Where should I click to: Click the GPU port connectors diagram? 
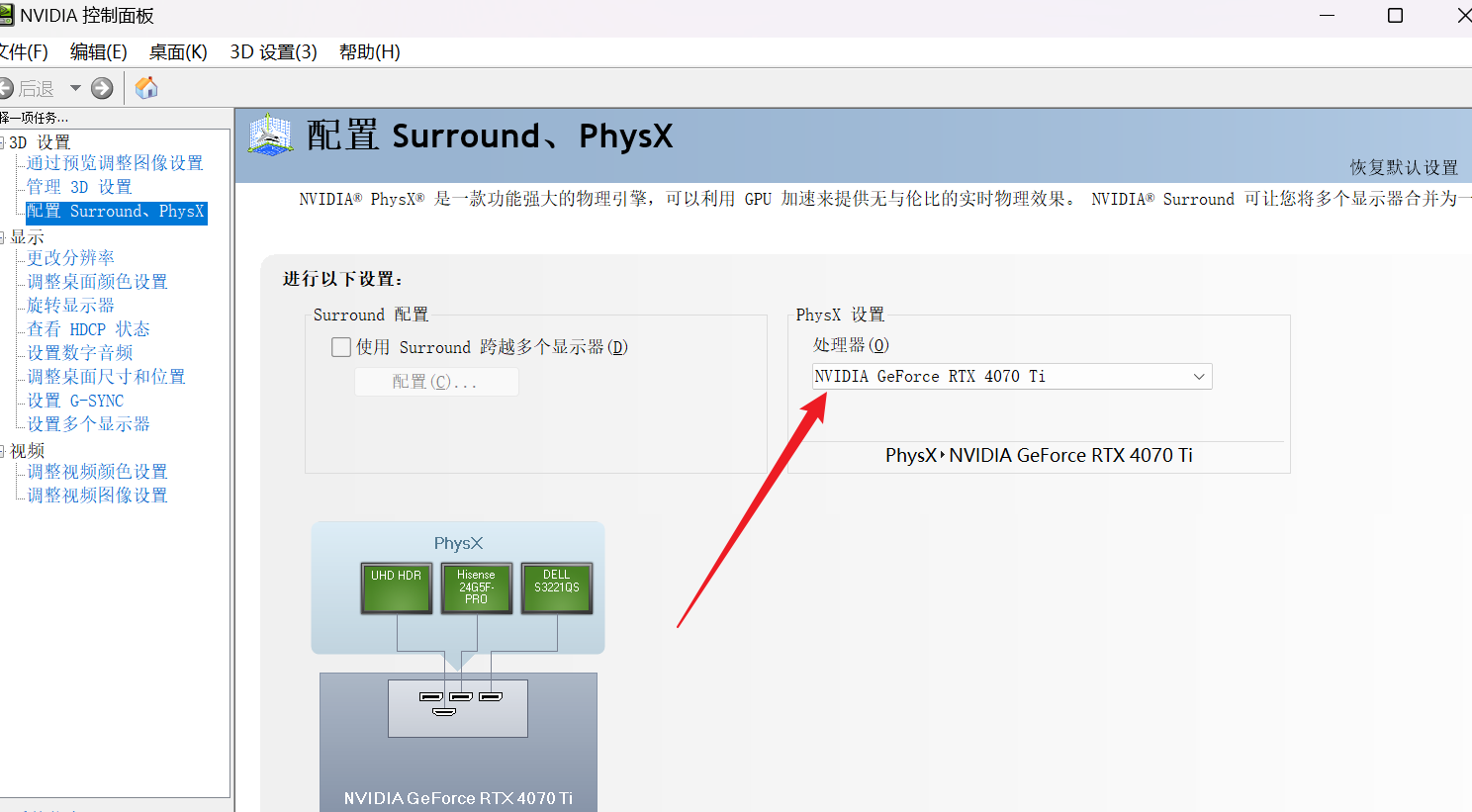tap(458, 708)
